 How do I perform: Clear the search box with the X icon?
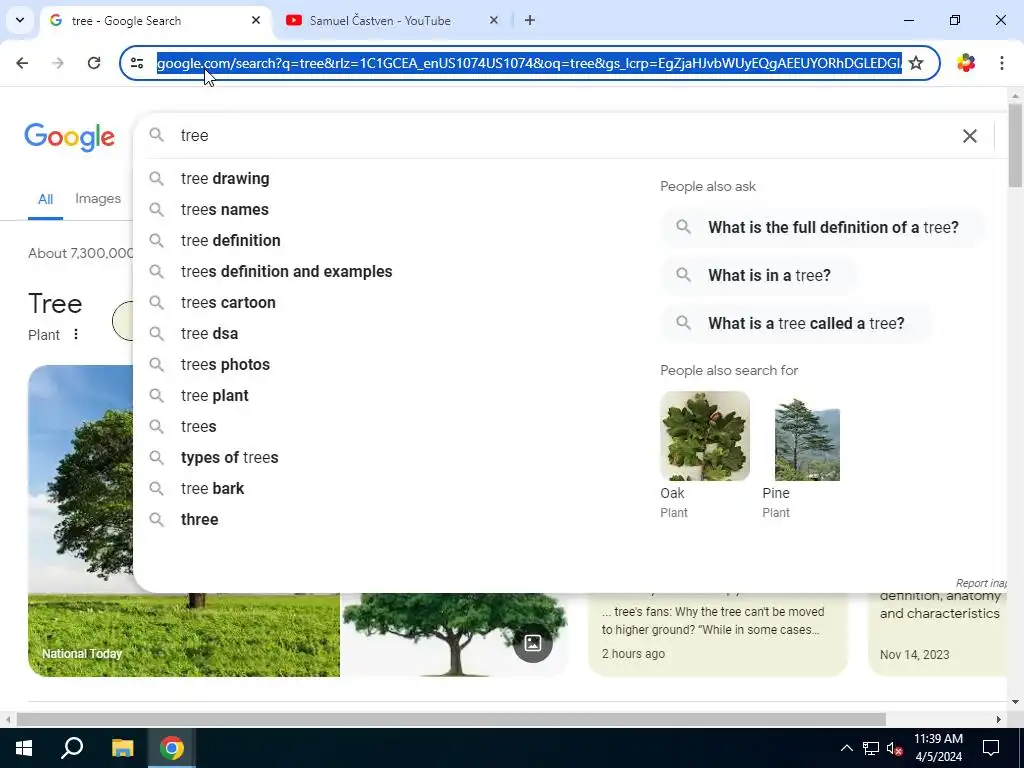coord(970,136)
